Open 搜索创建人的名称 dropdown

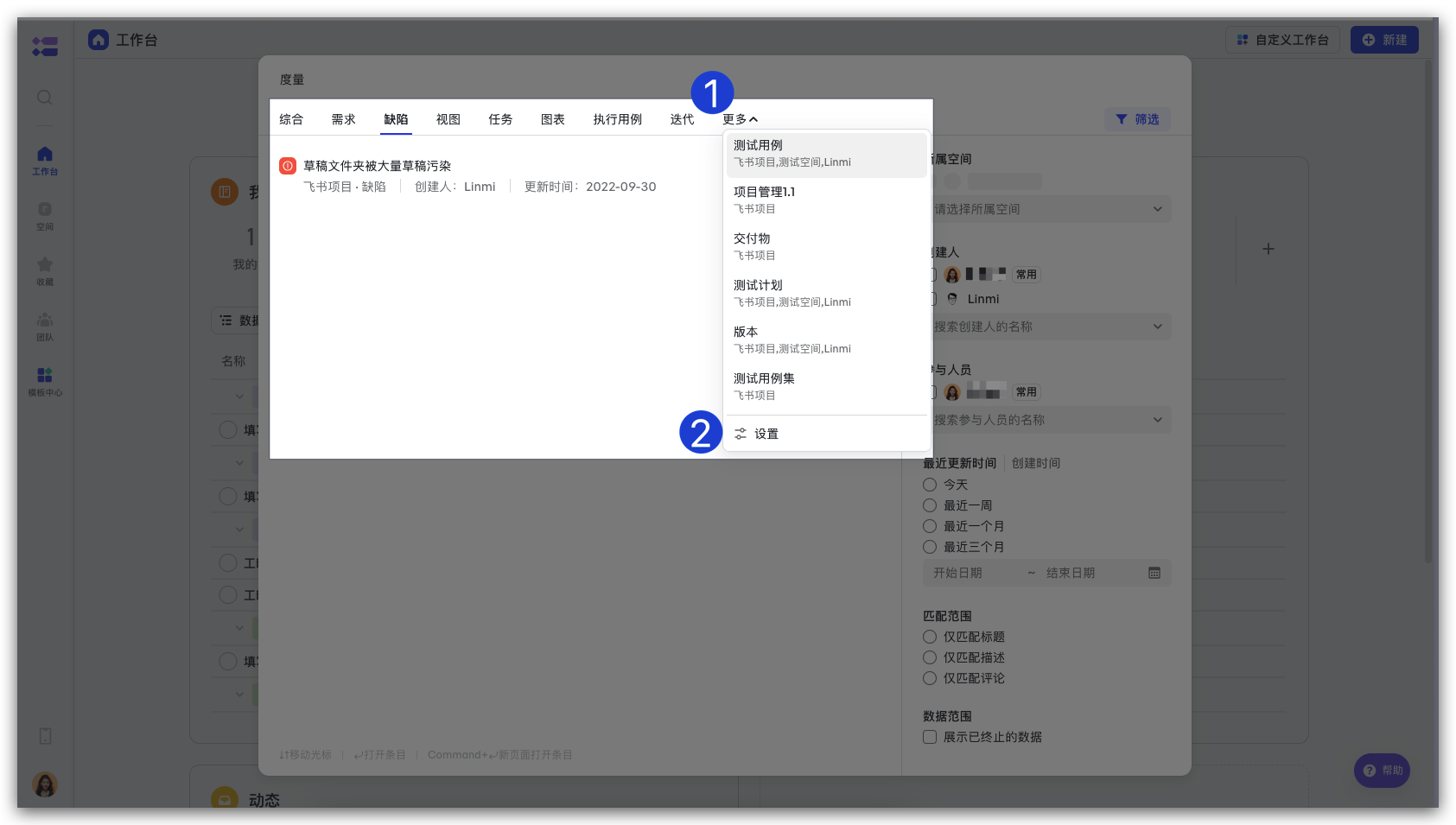pyautogui.click(x=1047, y=327)
